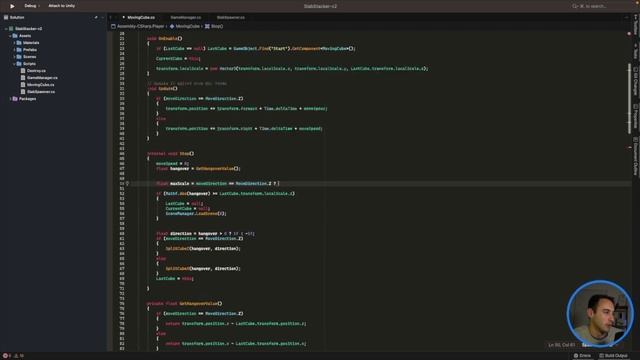The width and height of the screenshot is (640, 360).
Task: Click the editor vertical scrollbar thumb
Action: tap(629, 99)
